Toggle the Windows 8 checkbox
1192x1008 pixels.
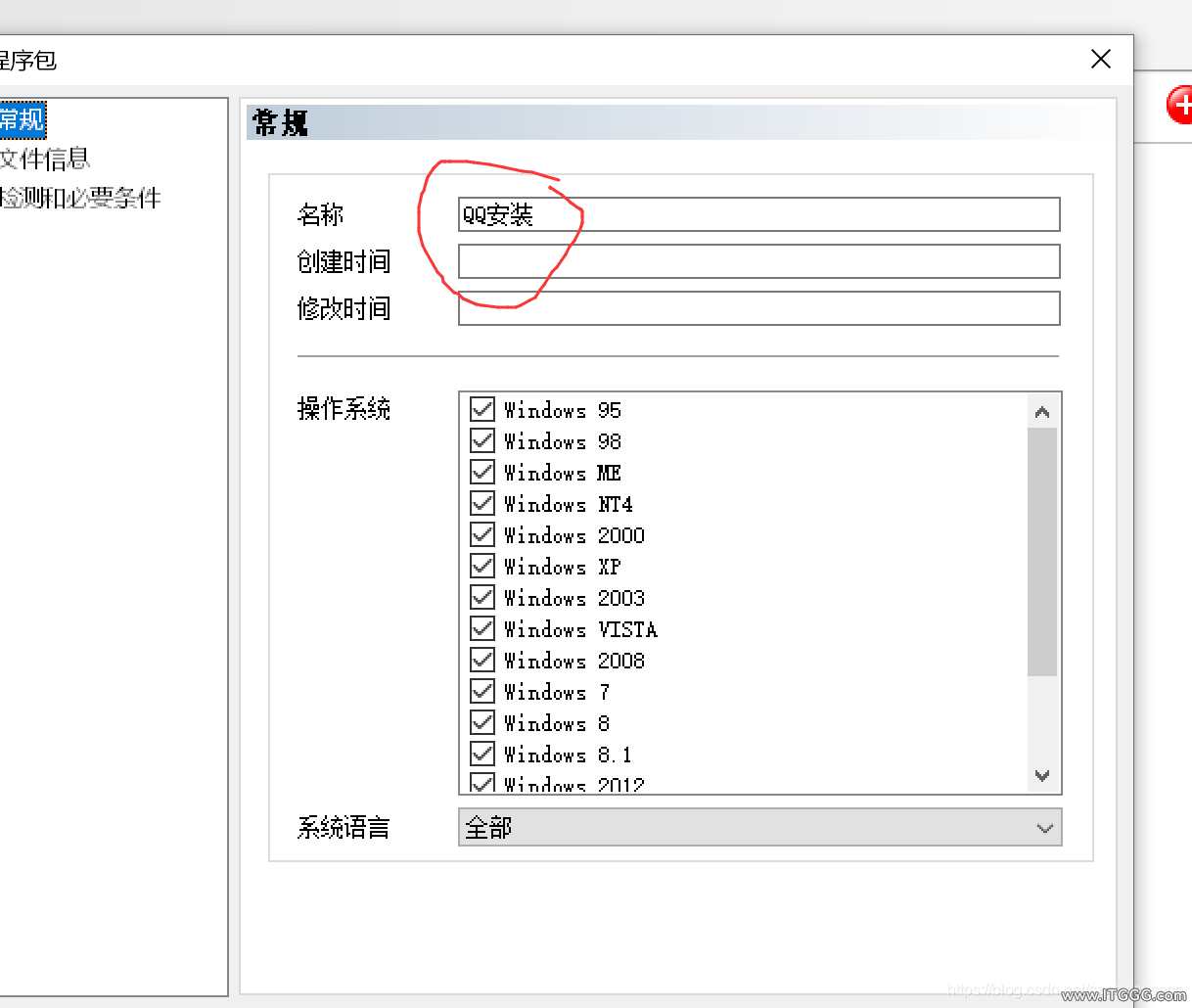pyautogui.click(x=482, y=722)
